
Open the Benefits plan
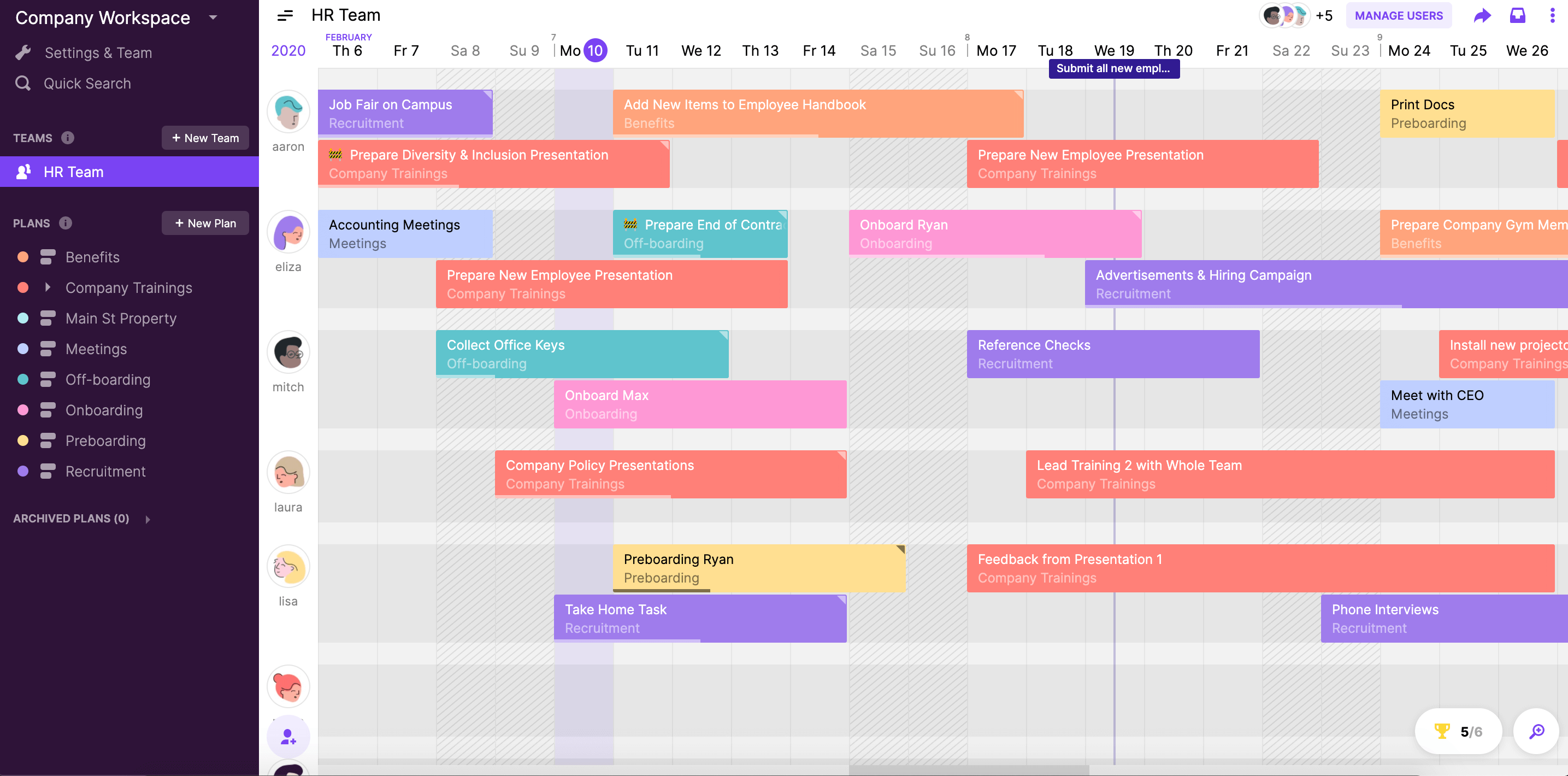(x=92, y=257)
